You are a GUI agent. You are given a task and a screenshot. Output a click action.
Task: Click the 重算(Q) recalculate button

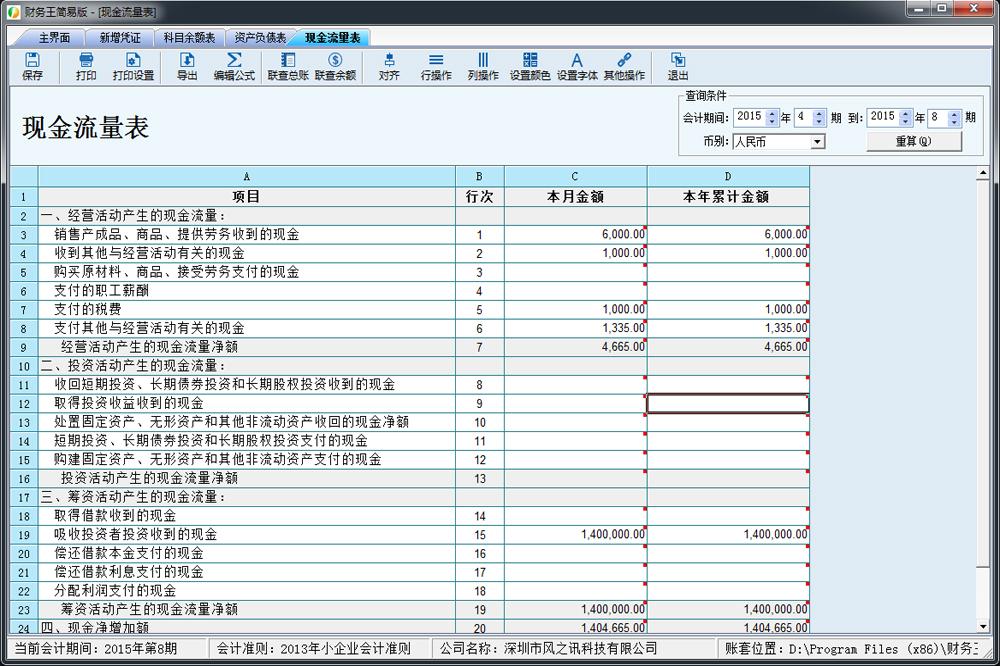click(x=913, y=141)
